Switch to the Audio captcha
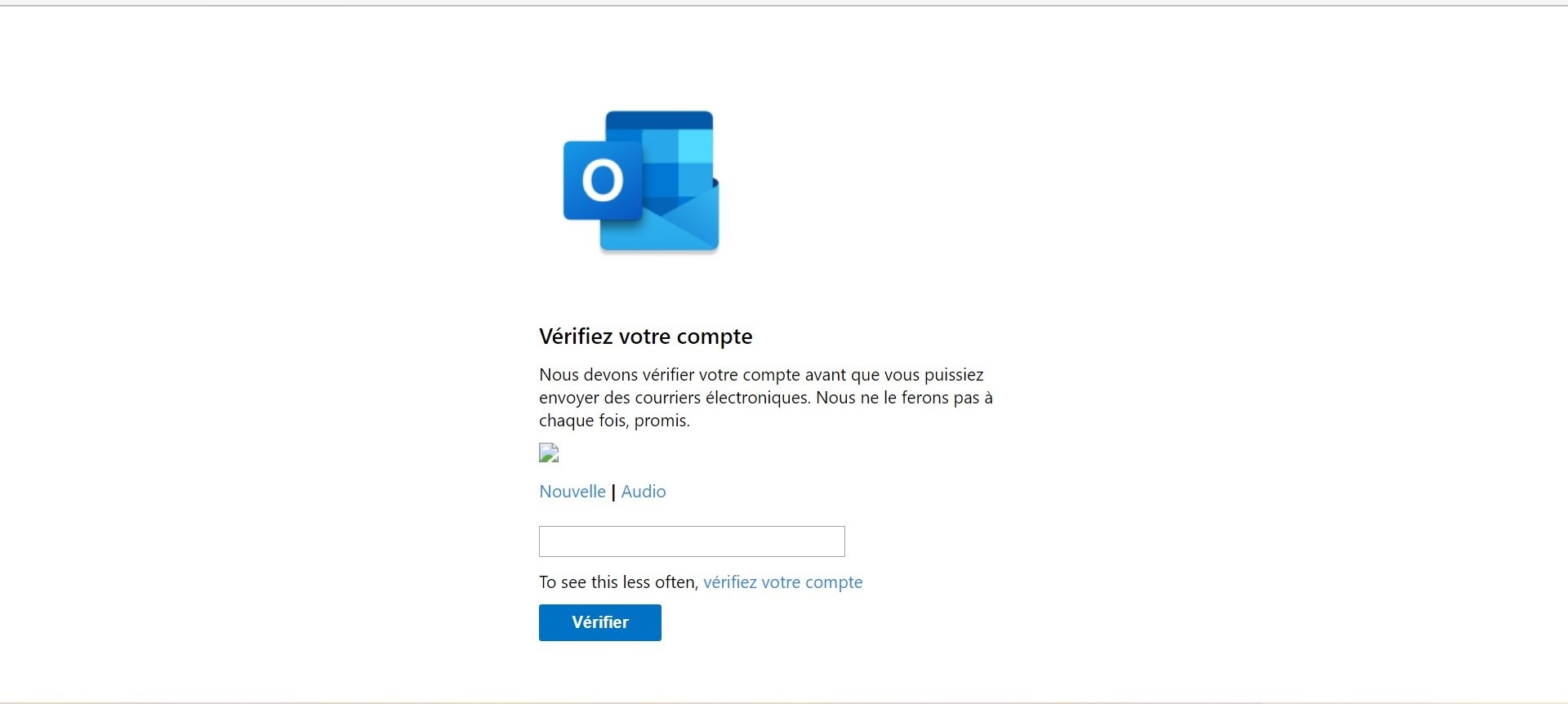The height and width of the screenshot is (704, 1568). [644, 492]
